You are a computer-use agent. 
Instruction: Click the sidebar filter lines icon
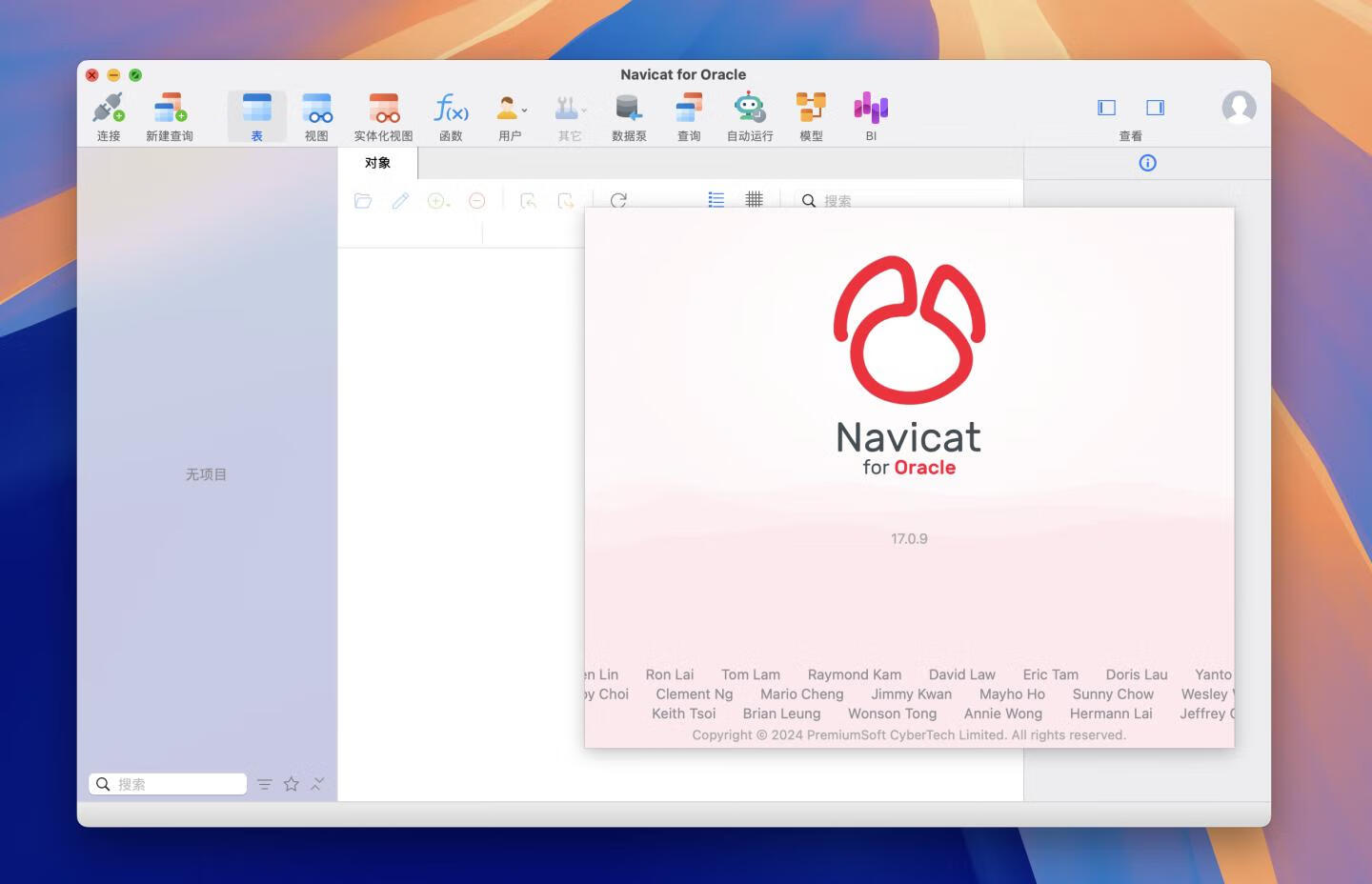point(265,784)
